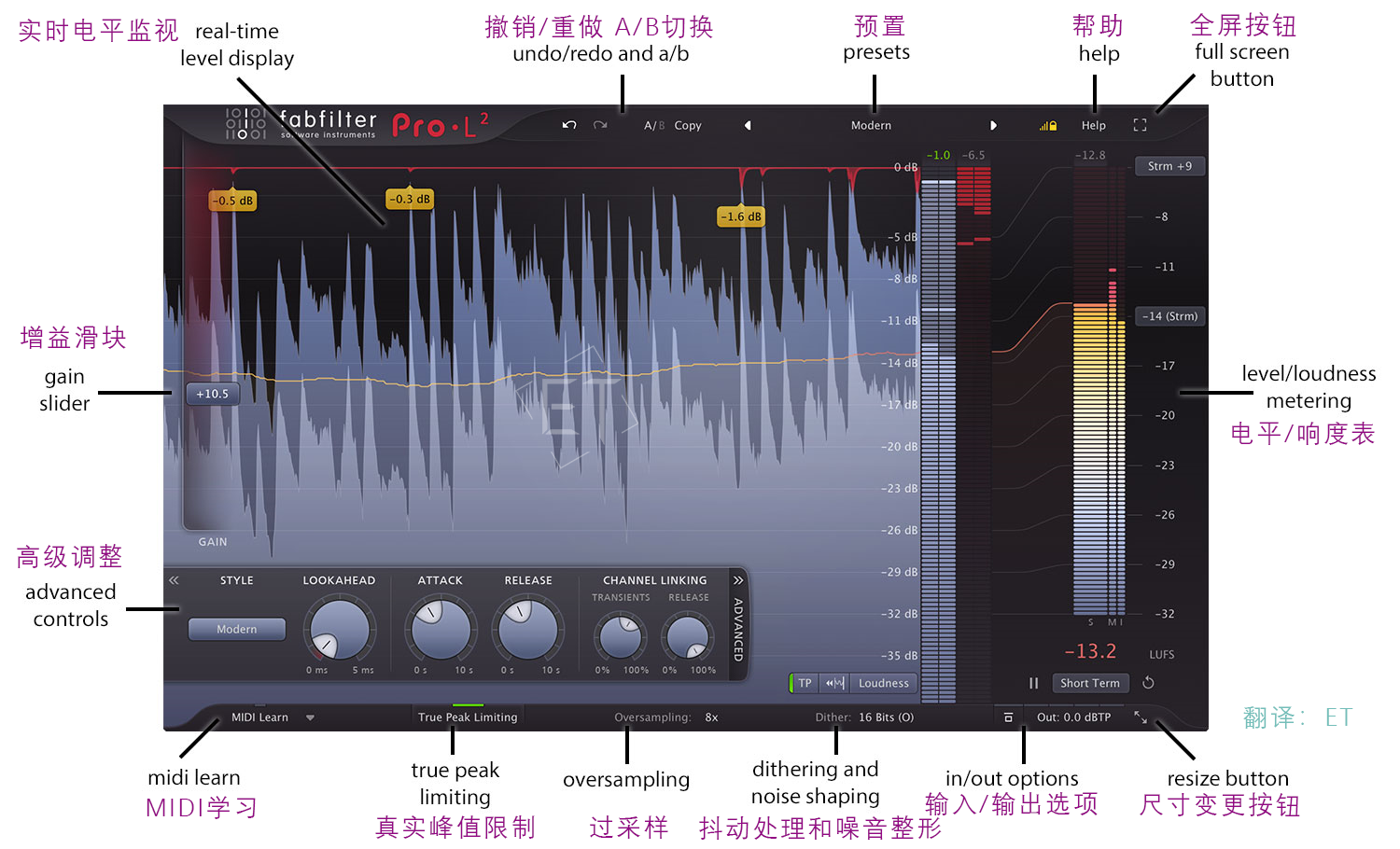Collapse the style panel with left chevron
This screenshot has width=1400, height=849.
point(174,579)
